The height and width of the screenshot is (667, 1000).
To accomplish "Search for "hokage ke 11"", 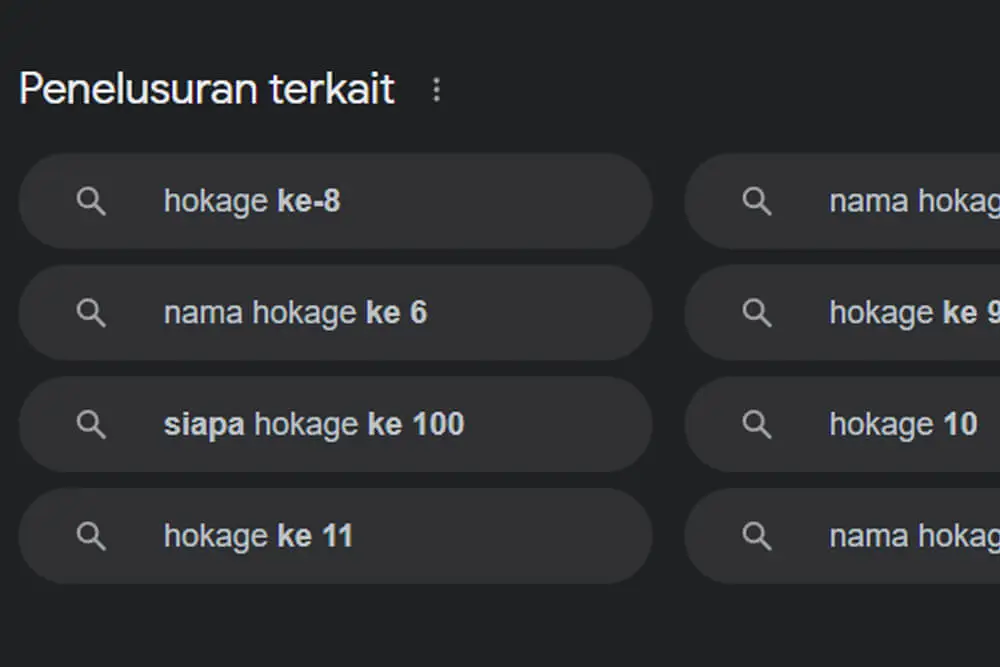I will 257,535.
